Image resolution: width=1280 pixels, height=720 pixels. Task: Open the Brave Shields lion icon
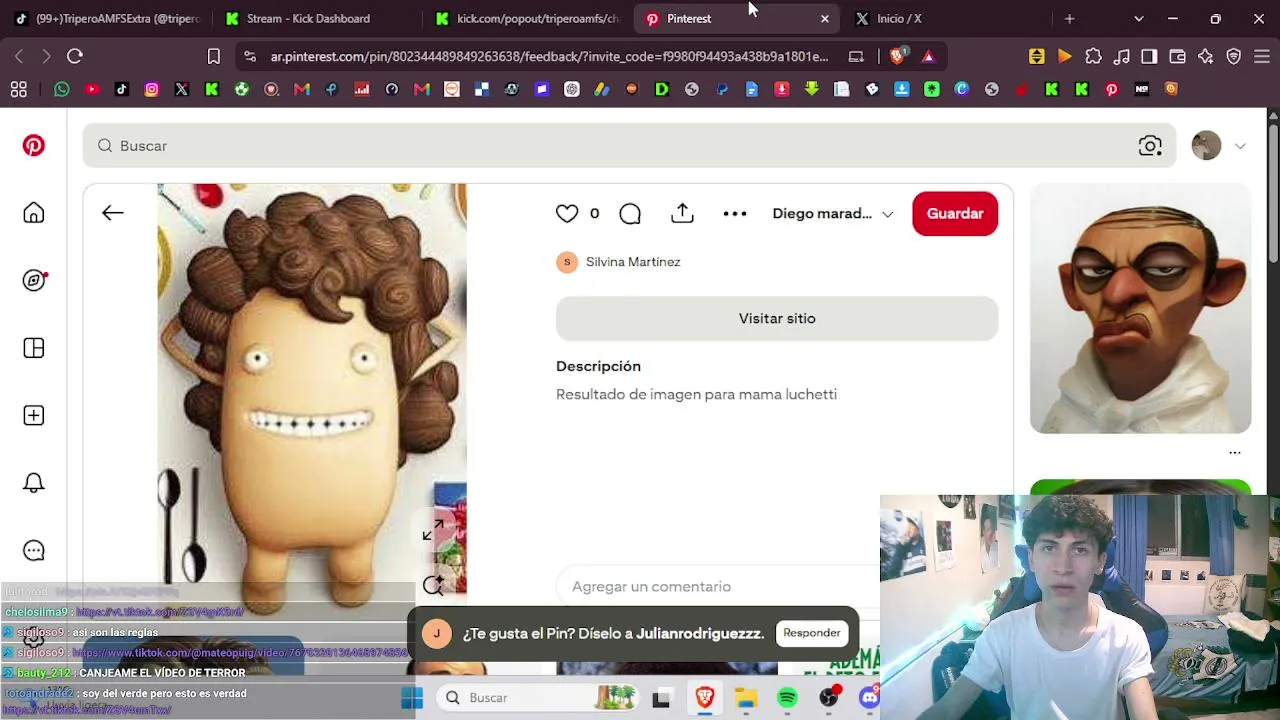click(897, 57)
